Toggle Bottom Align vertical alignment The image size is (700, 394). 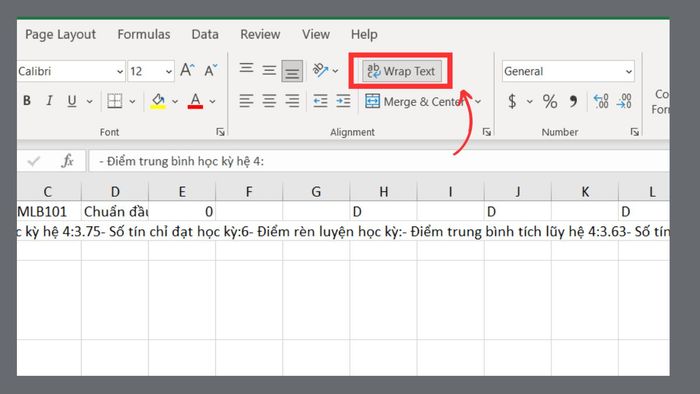pos(292,71)
